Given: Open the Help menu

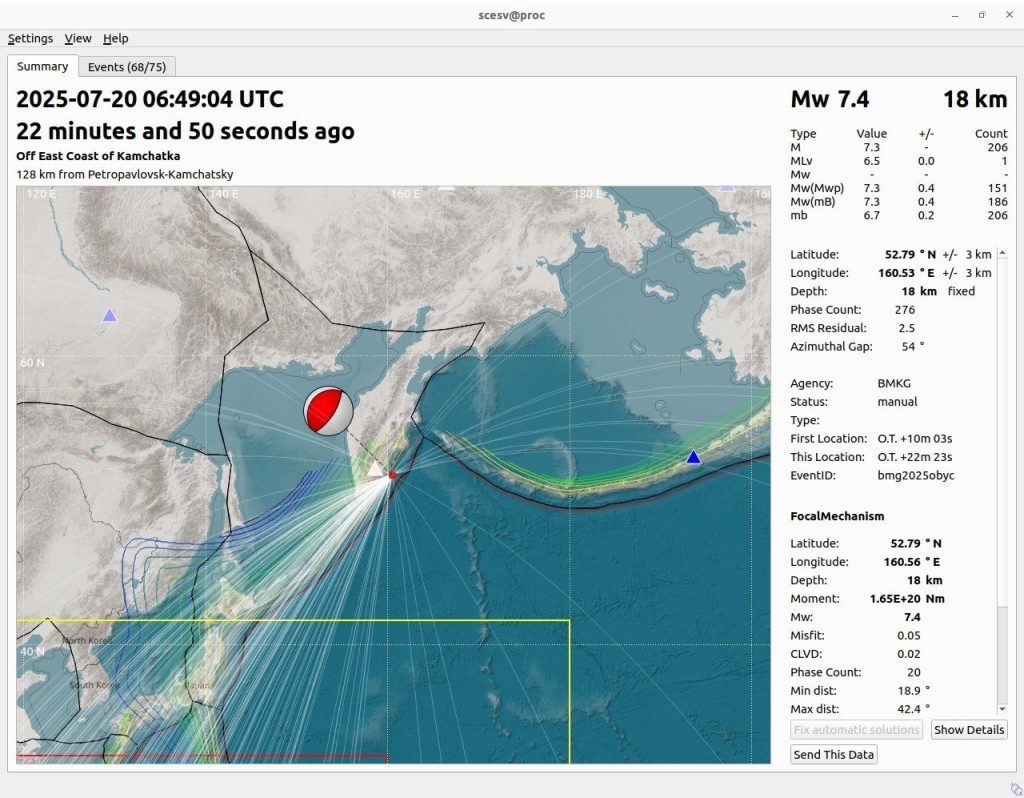Looking at the screenshot, I should (116, 38).
